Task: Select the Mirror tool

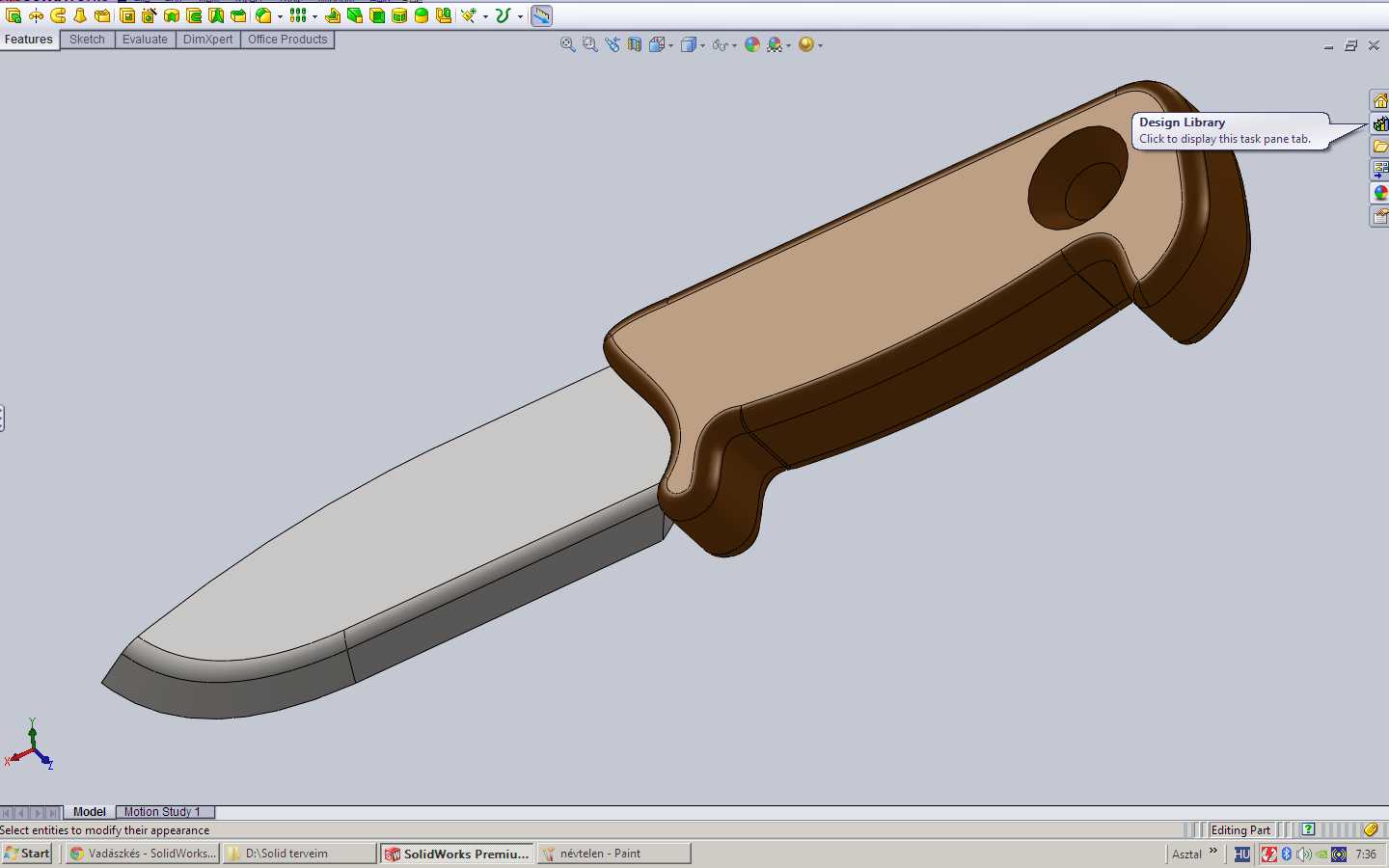Action: tap(444, 15)
